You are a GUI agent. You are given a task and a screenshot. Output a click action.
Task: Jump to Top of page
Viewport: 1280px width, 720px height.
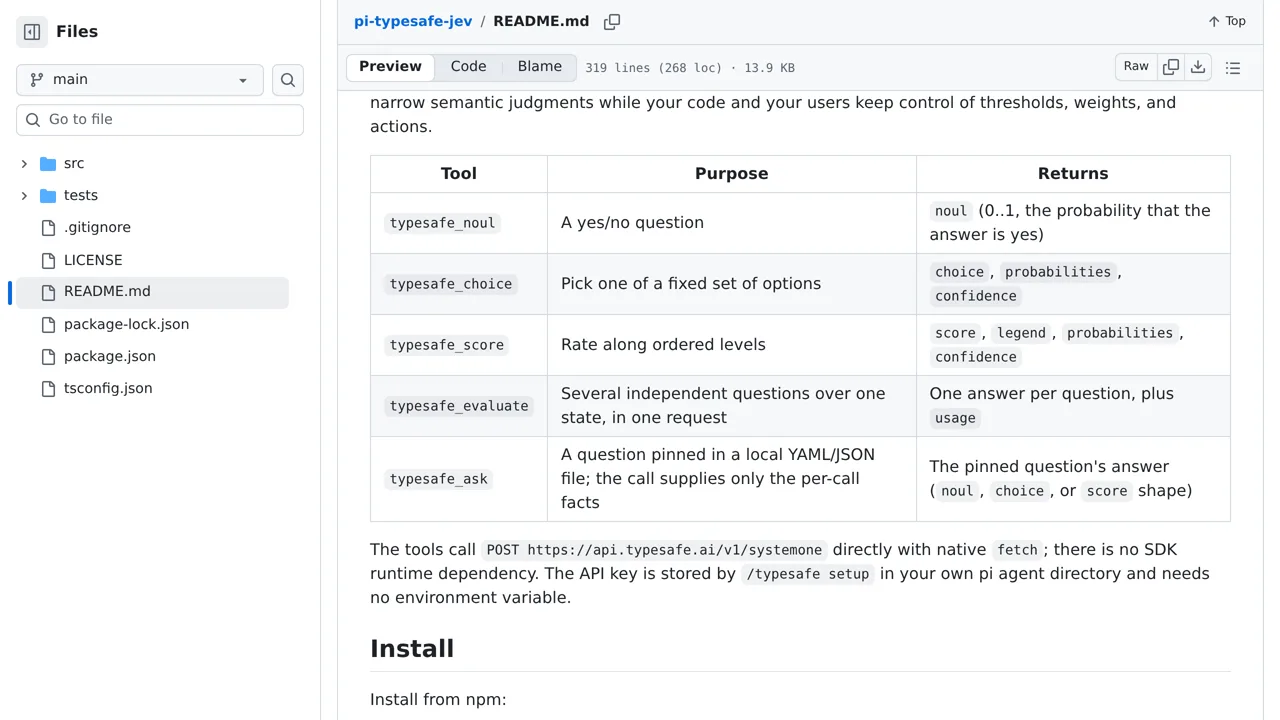pos(1227,21)
